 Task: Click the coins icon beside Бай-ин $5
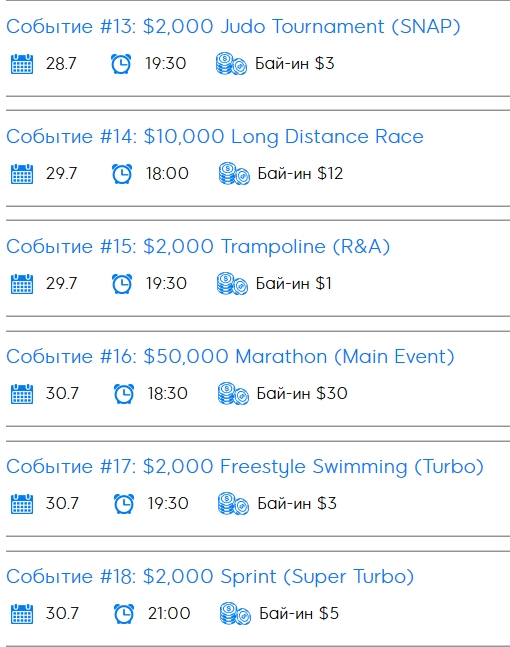pos(235,614)
